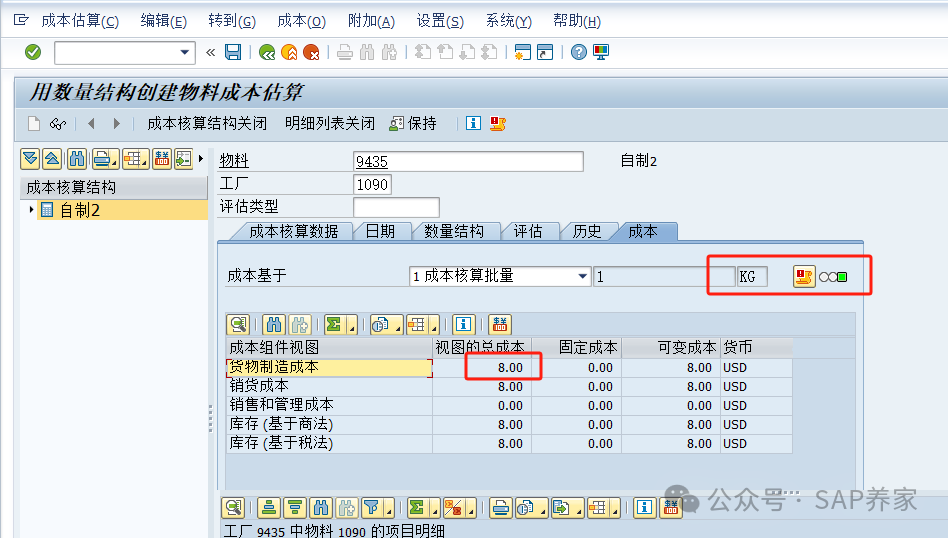Click currency icon in costing structure toolbar
Screen dimensions: 948x538
[x=161, y=159]
